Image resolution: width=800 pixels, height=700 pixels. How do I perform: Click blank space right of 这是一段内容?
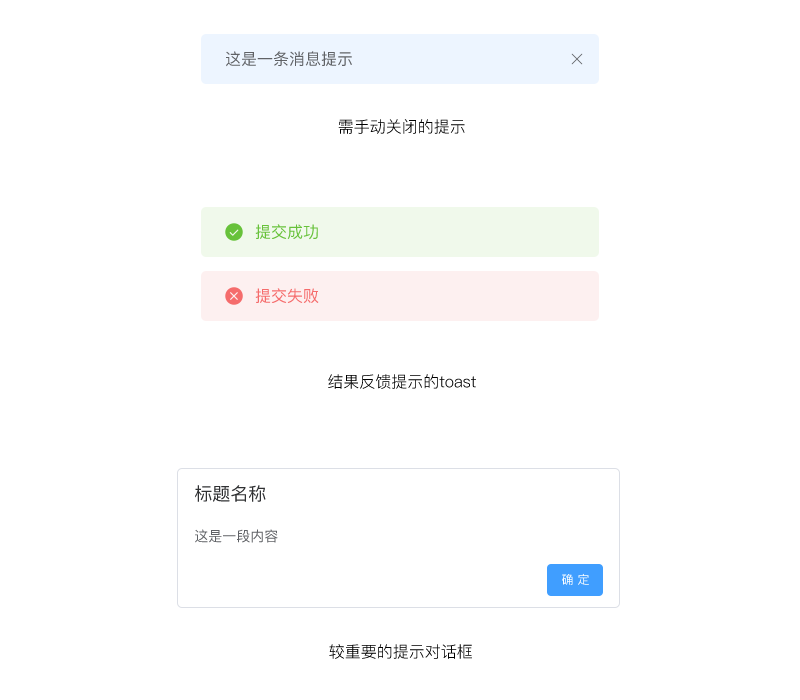click(x=450, y=536)
